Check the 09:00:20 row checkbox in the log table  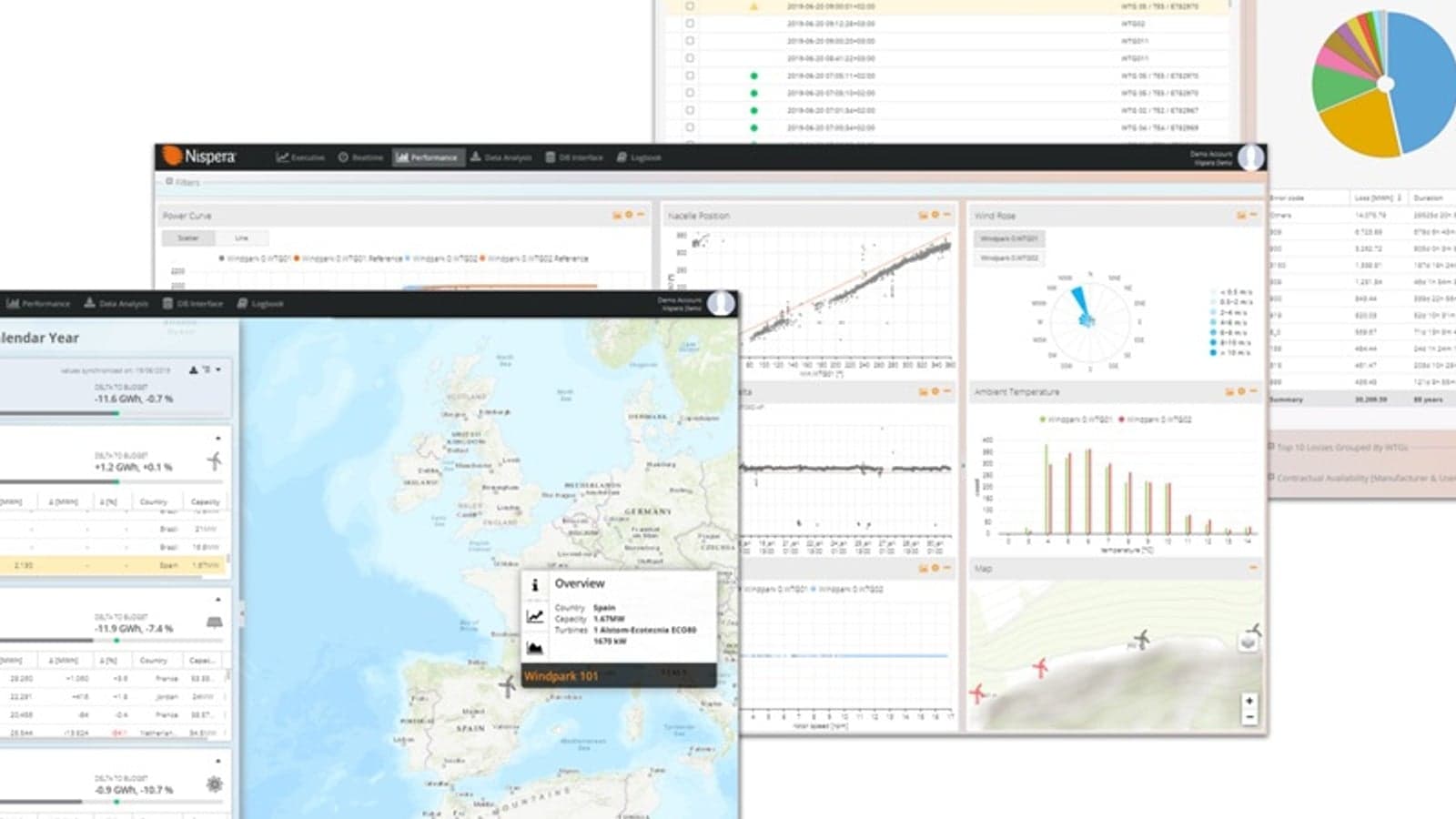(x=690, y=41)
